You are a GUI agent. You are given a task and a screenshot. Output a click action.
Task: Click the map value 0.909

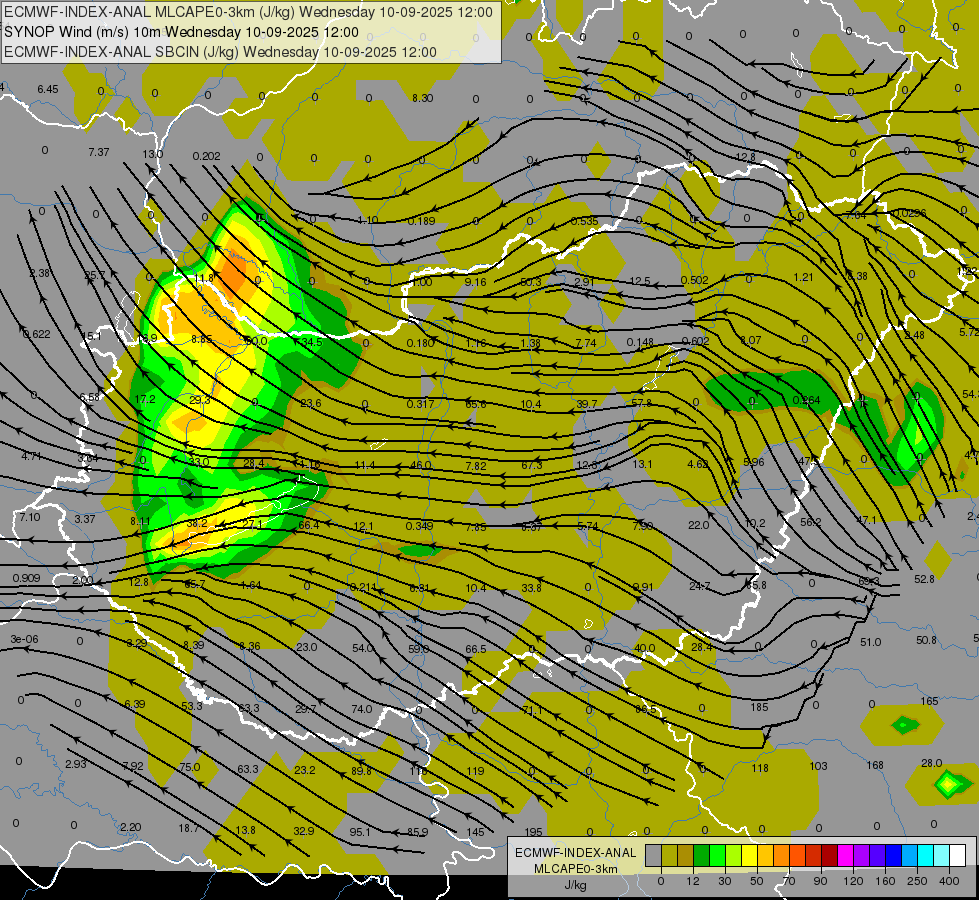(x=26, y=578)
